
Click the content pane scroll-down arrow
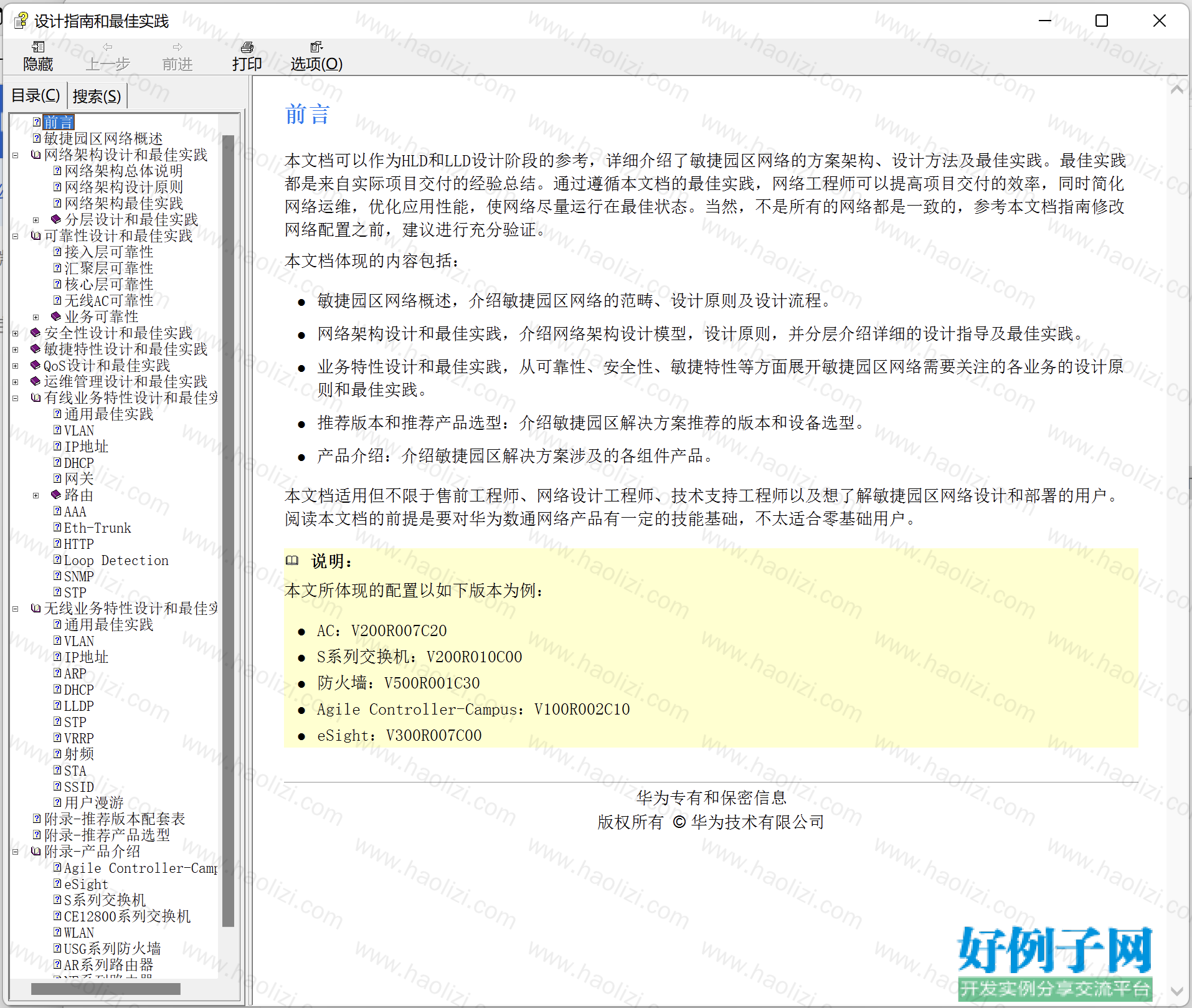pyautogui.click(x=1176, y=991)
